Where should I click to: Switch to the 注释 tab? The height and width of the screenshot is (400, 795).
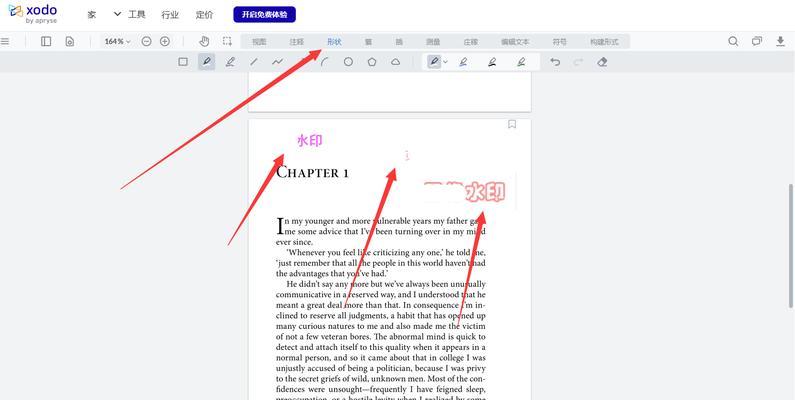(x=297, y=42)
